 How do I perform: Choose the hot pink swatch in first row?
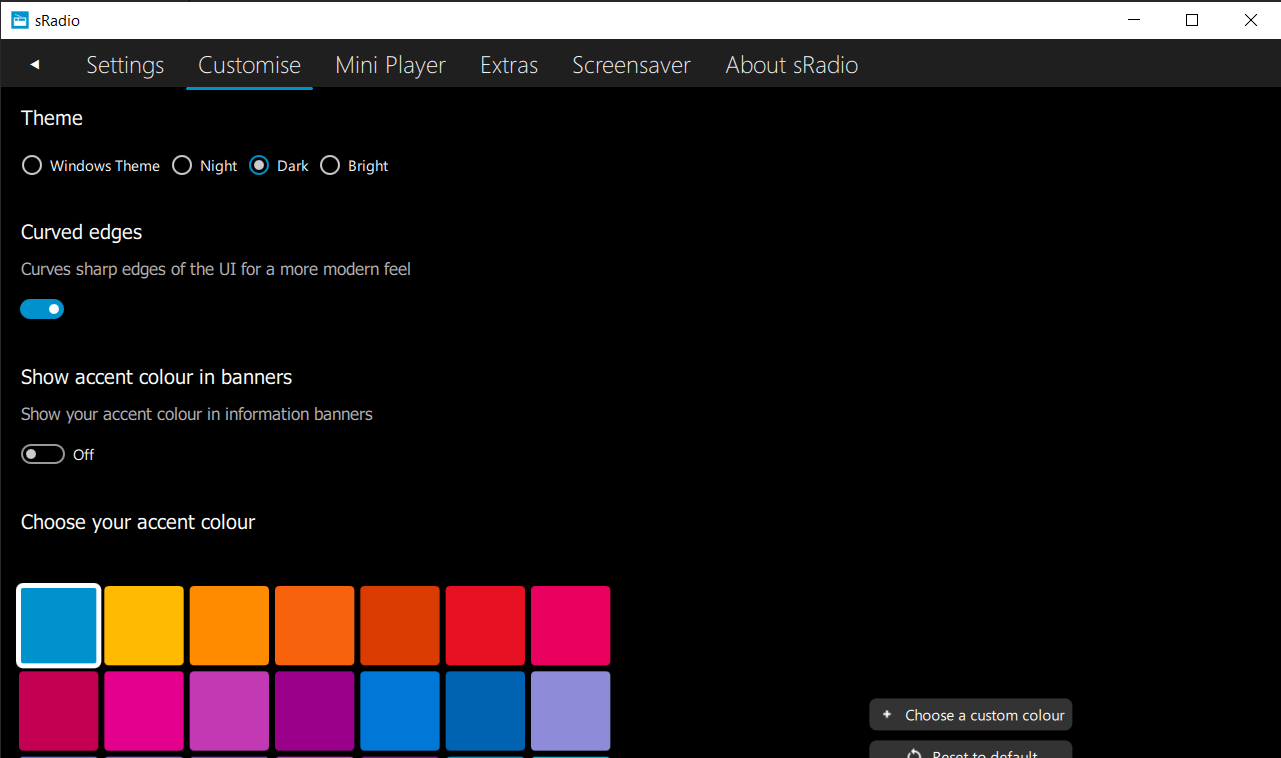tap(570, 626)
